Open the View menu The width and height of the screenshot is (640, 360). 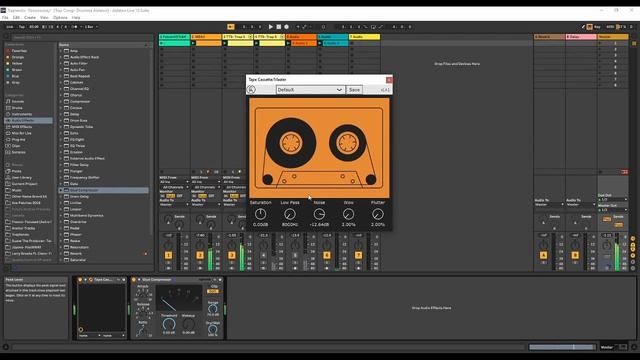click(x=44, y=18)
